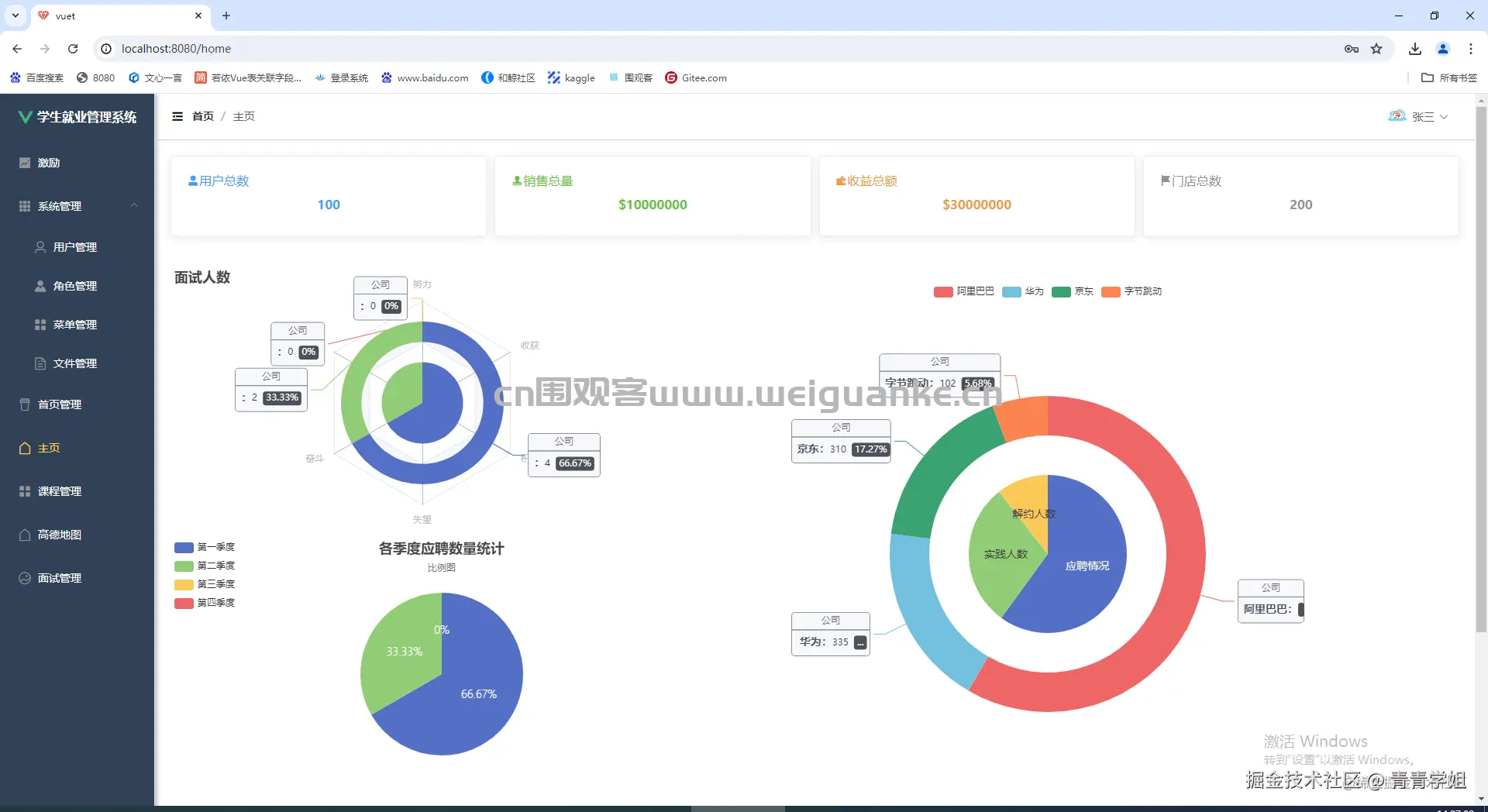Screen dimensions: 1488x812
Task: Open the 登录系统 bookmark
Action: (x=341, y=77)
